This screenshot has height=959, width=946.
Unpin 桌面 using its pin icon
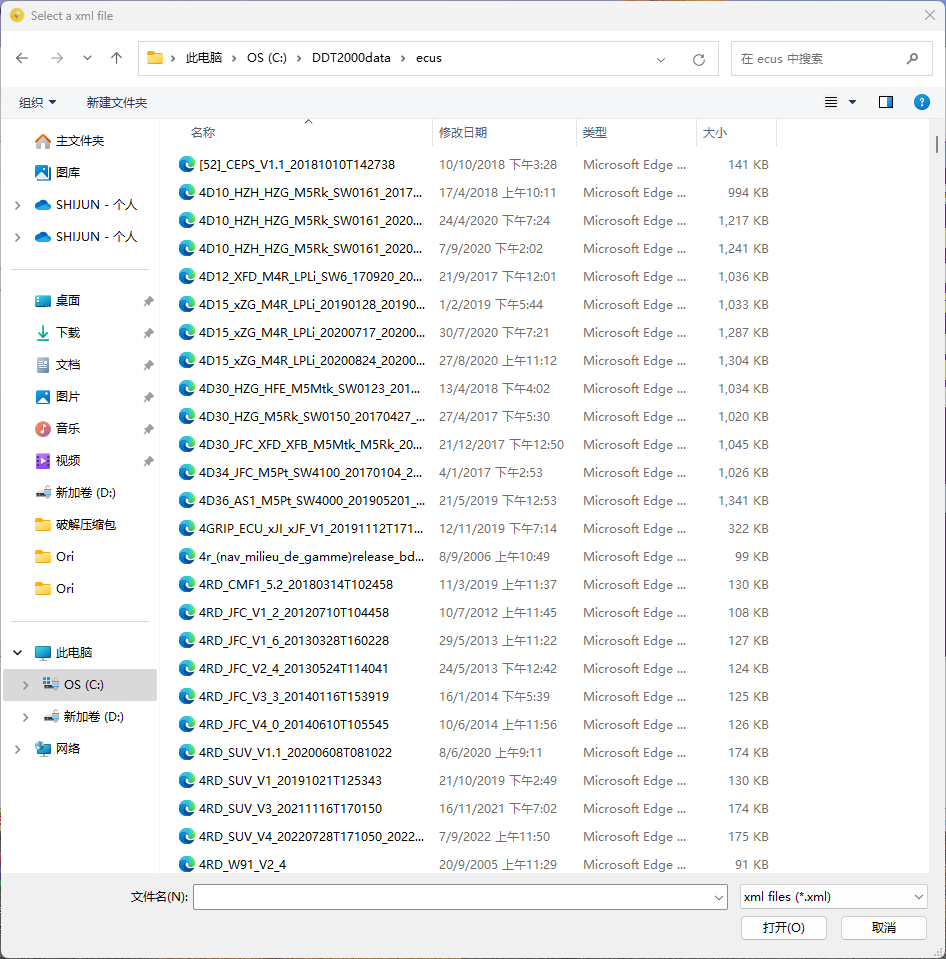[149, 301]
